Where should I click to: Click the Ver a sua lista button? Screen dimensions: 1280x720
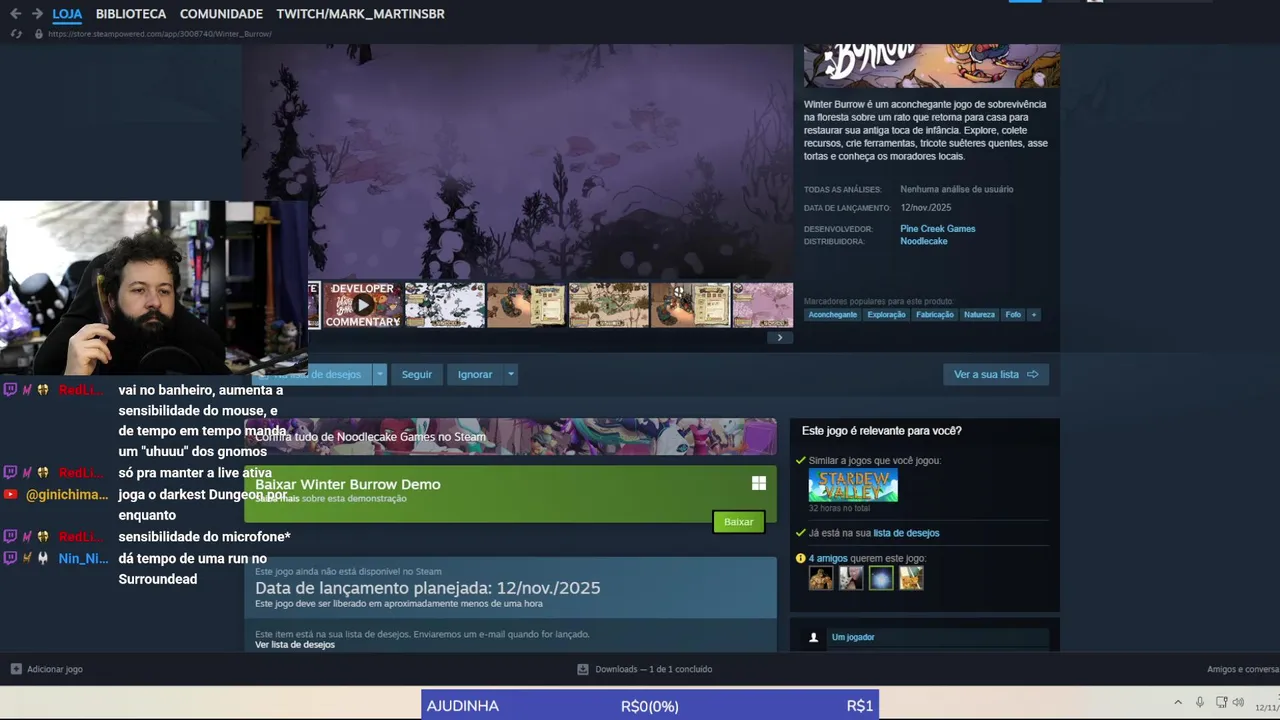[996, 374]
